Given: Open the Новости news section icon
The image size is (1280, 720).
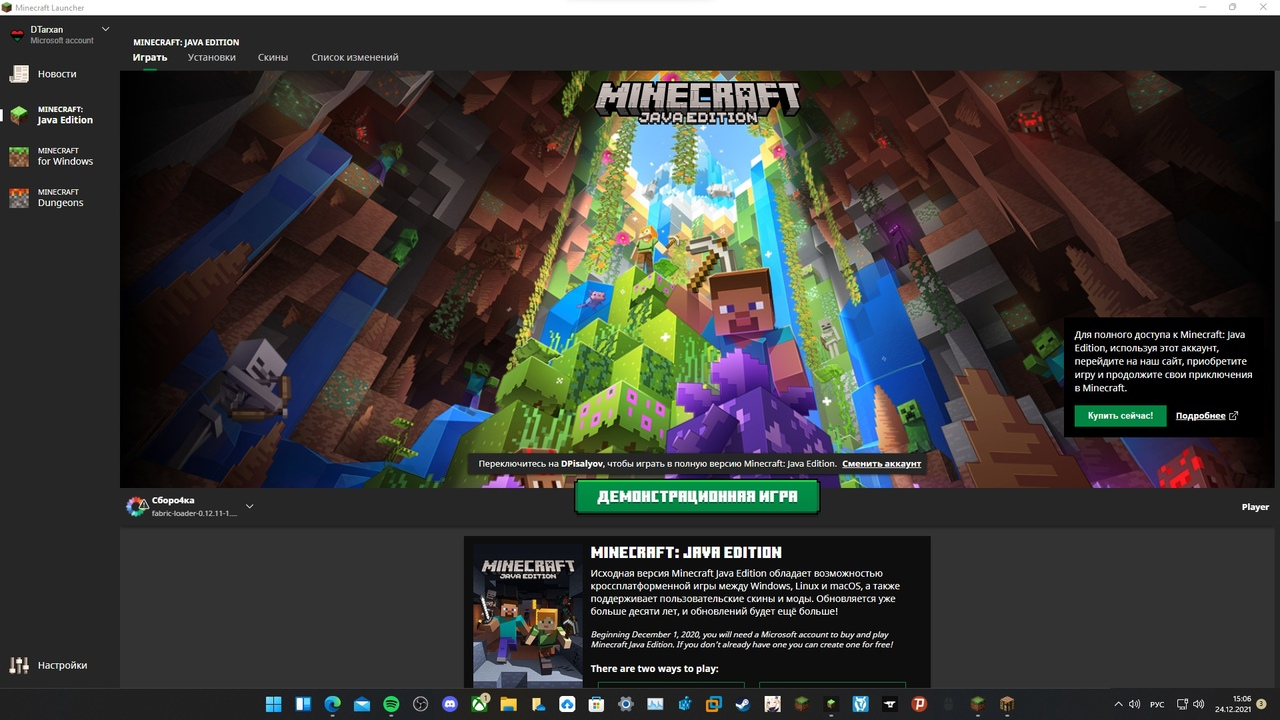Looking at the screenshot, I should (19, 74).
